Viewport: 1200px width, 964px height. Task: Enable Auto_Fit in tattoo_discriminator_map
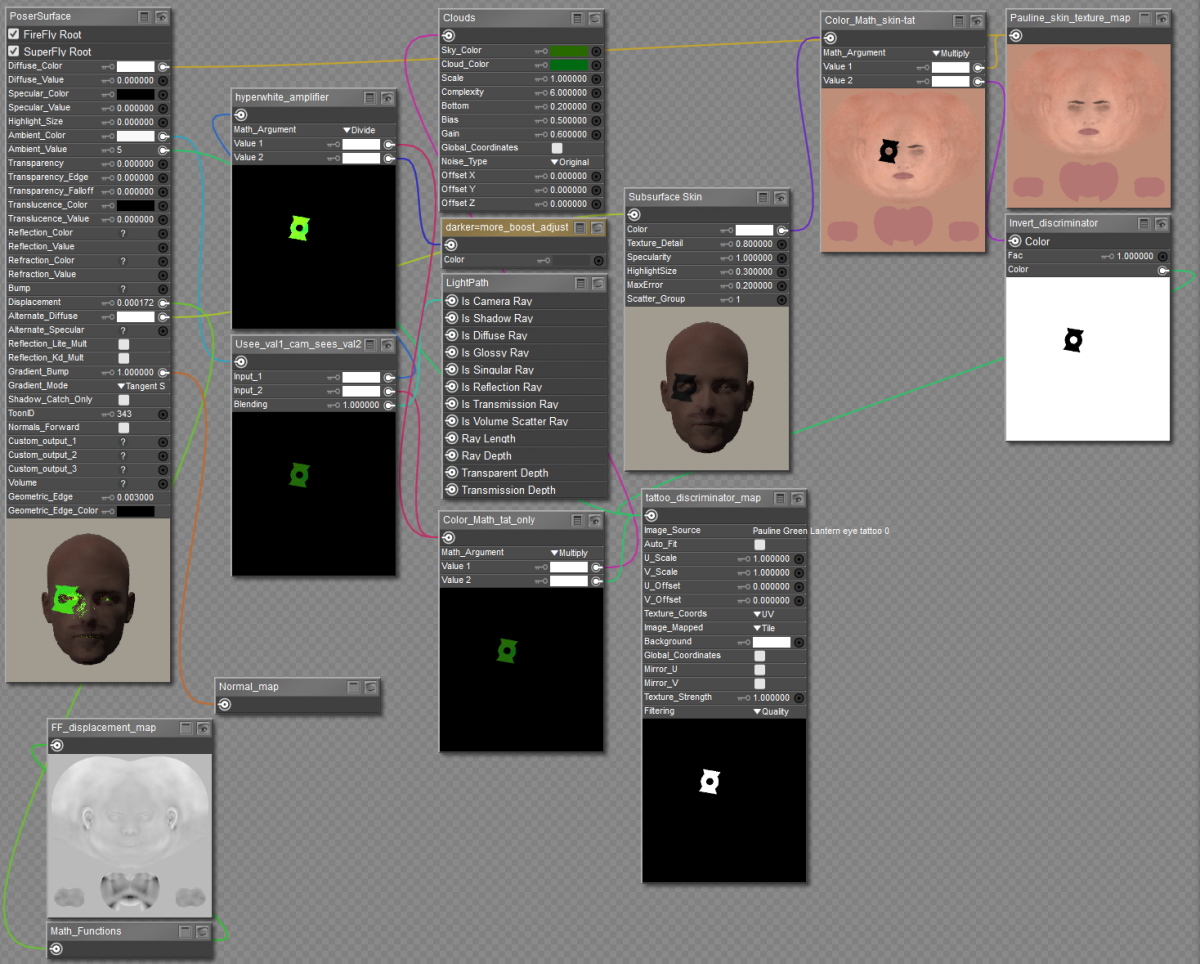point(760,544)
